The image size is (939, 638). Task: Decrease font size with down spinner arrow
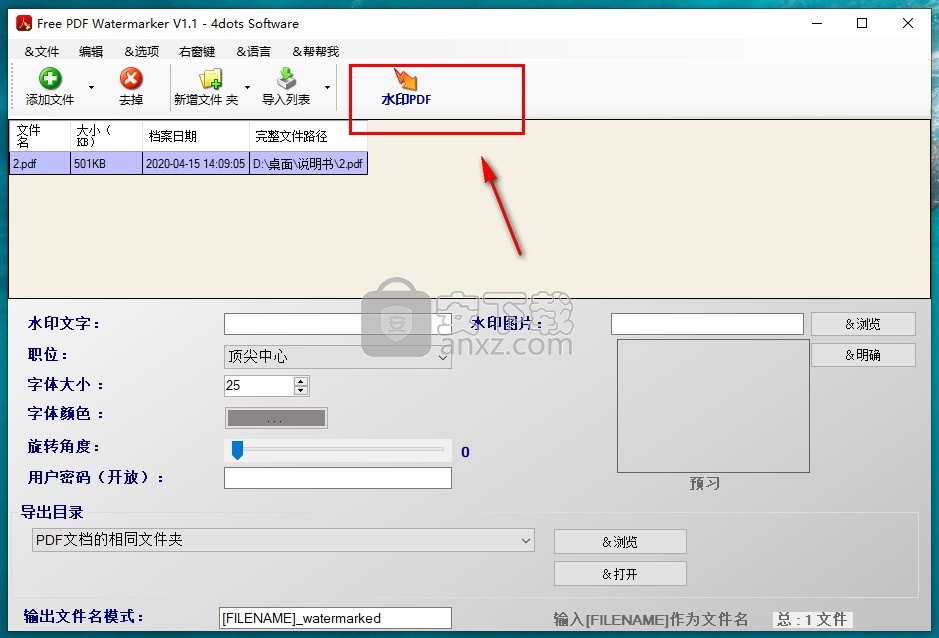click(x=301, y=391)
